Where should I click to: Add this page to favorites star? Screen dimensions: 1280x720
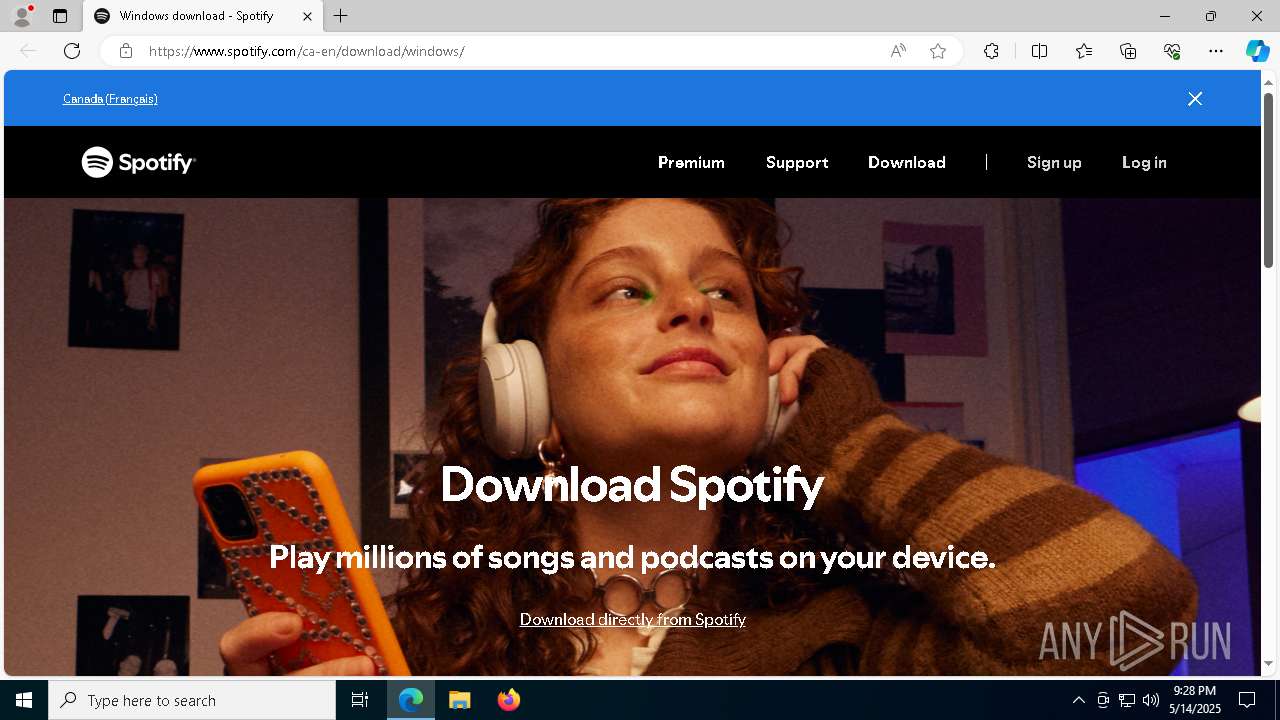(938, 51)
